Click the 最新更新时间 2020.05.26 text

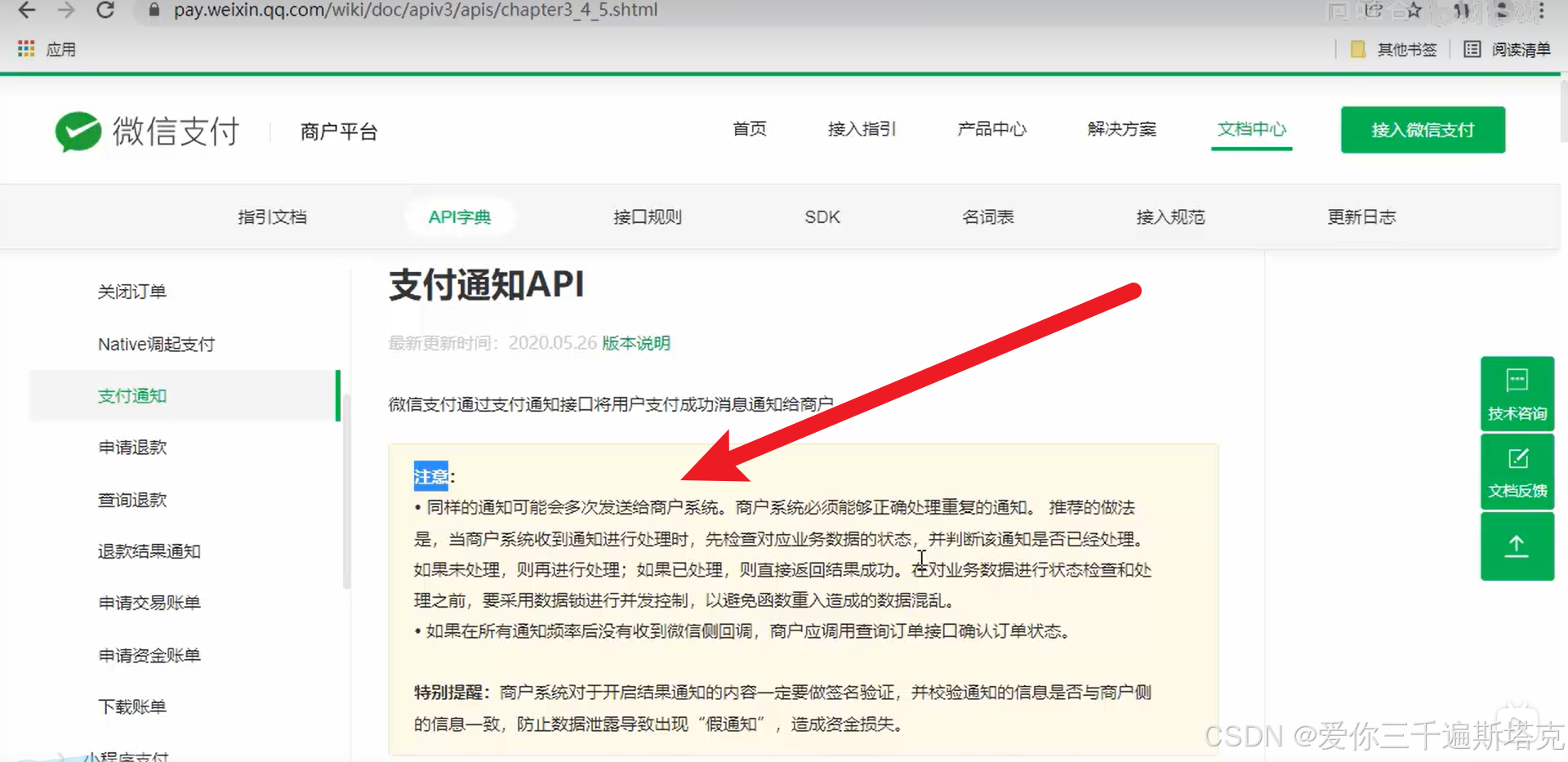[492, 343]
